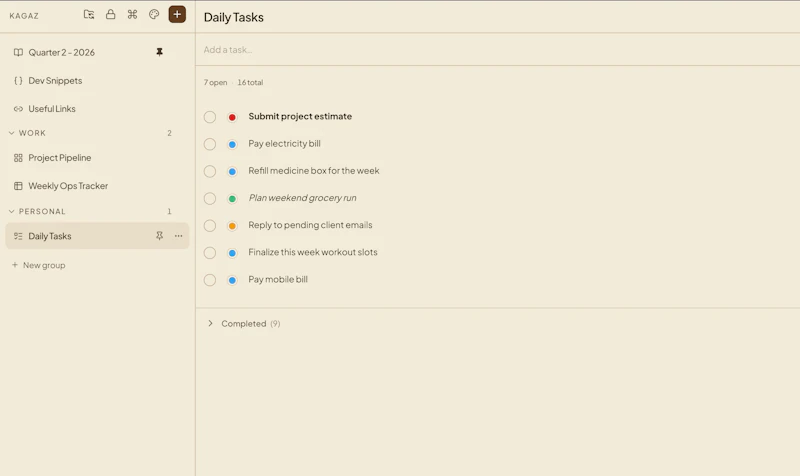Click the KAGAZ app title
Image resolution: width=800 pixels, height=476 pixels.
pos(24,16)
